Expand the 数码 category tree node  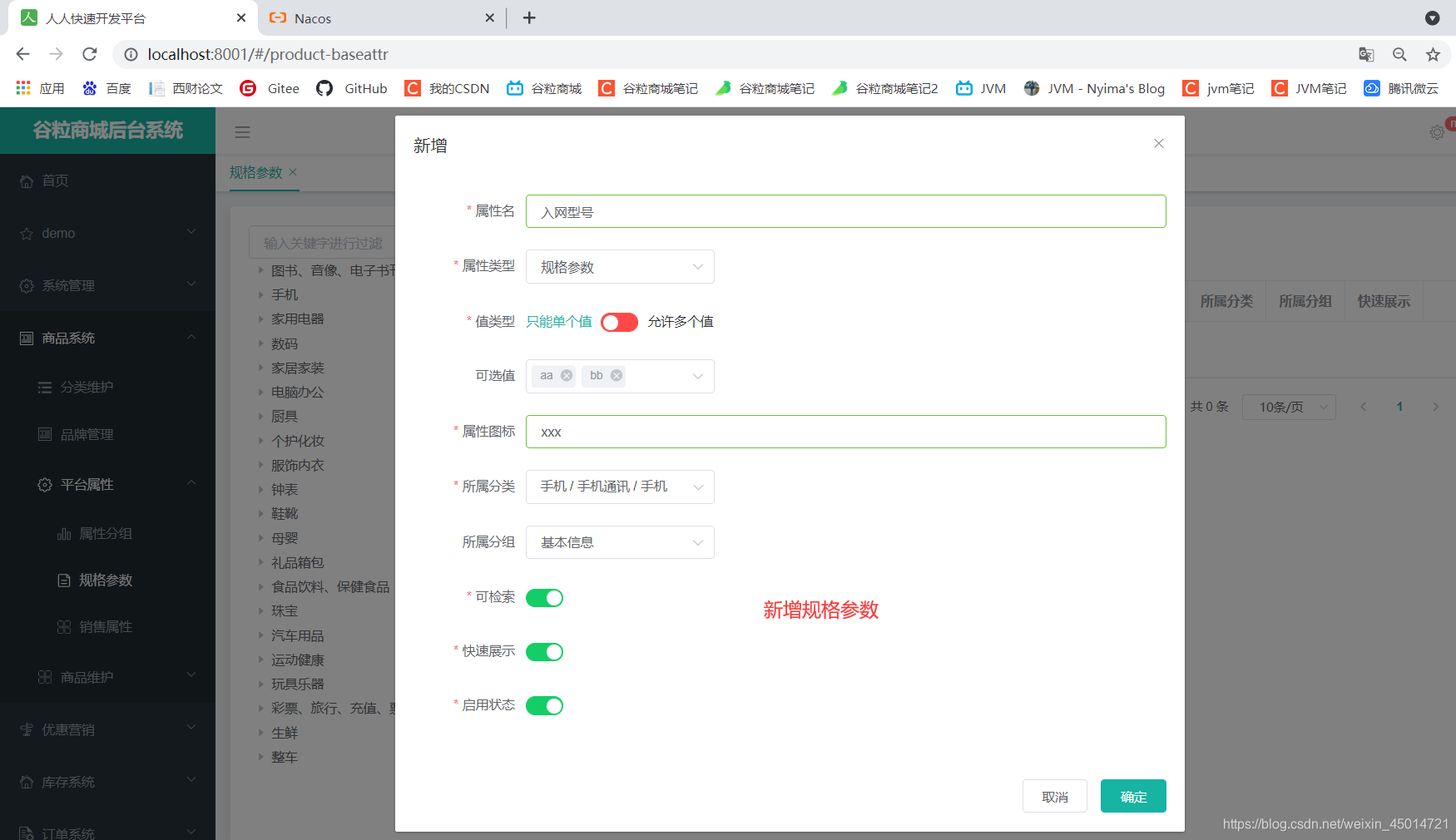[260, 343]
